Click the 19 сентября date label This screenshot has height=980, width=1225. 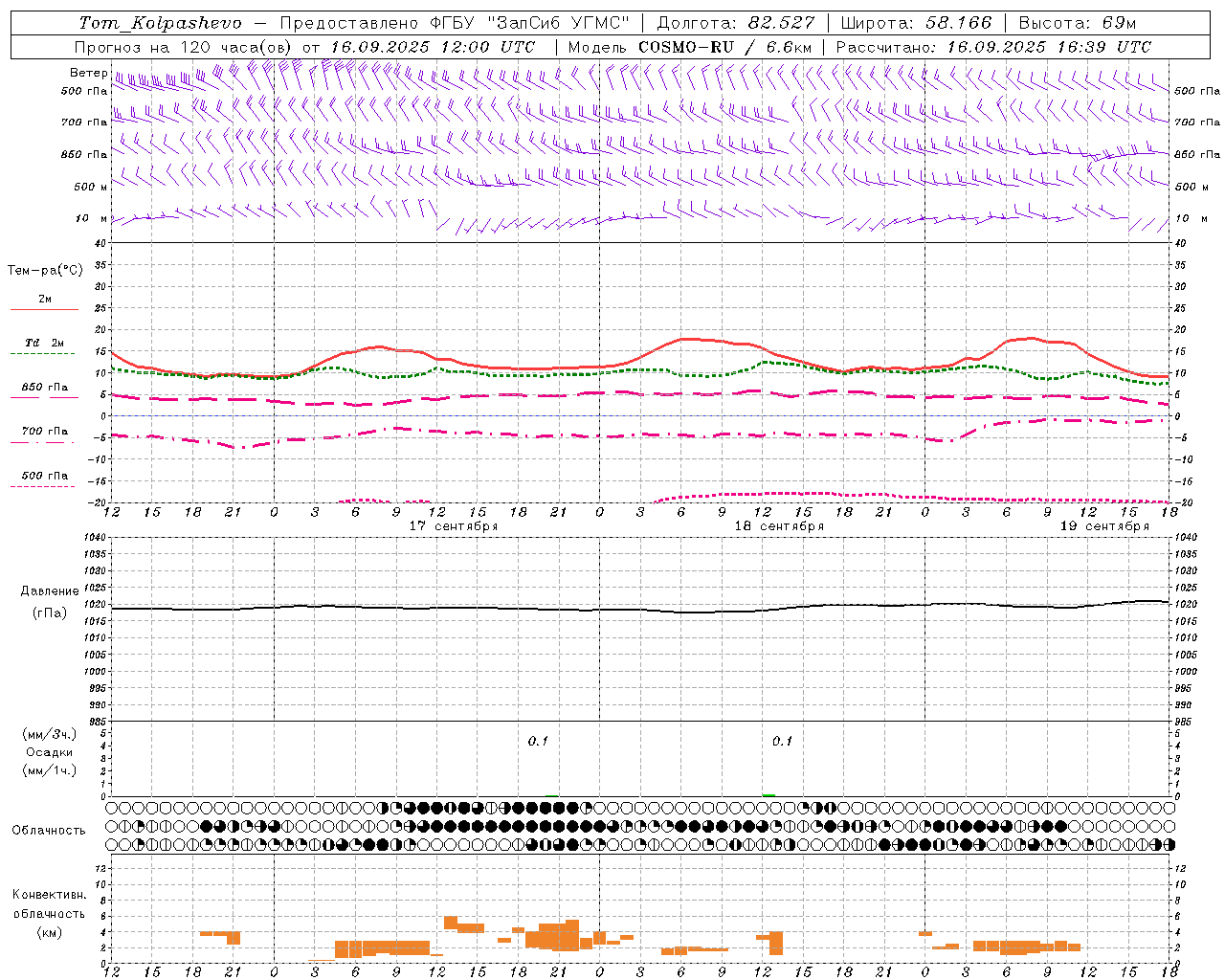pyautogui.click(x=1104, y=526)
